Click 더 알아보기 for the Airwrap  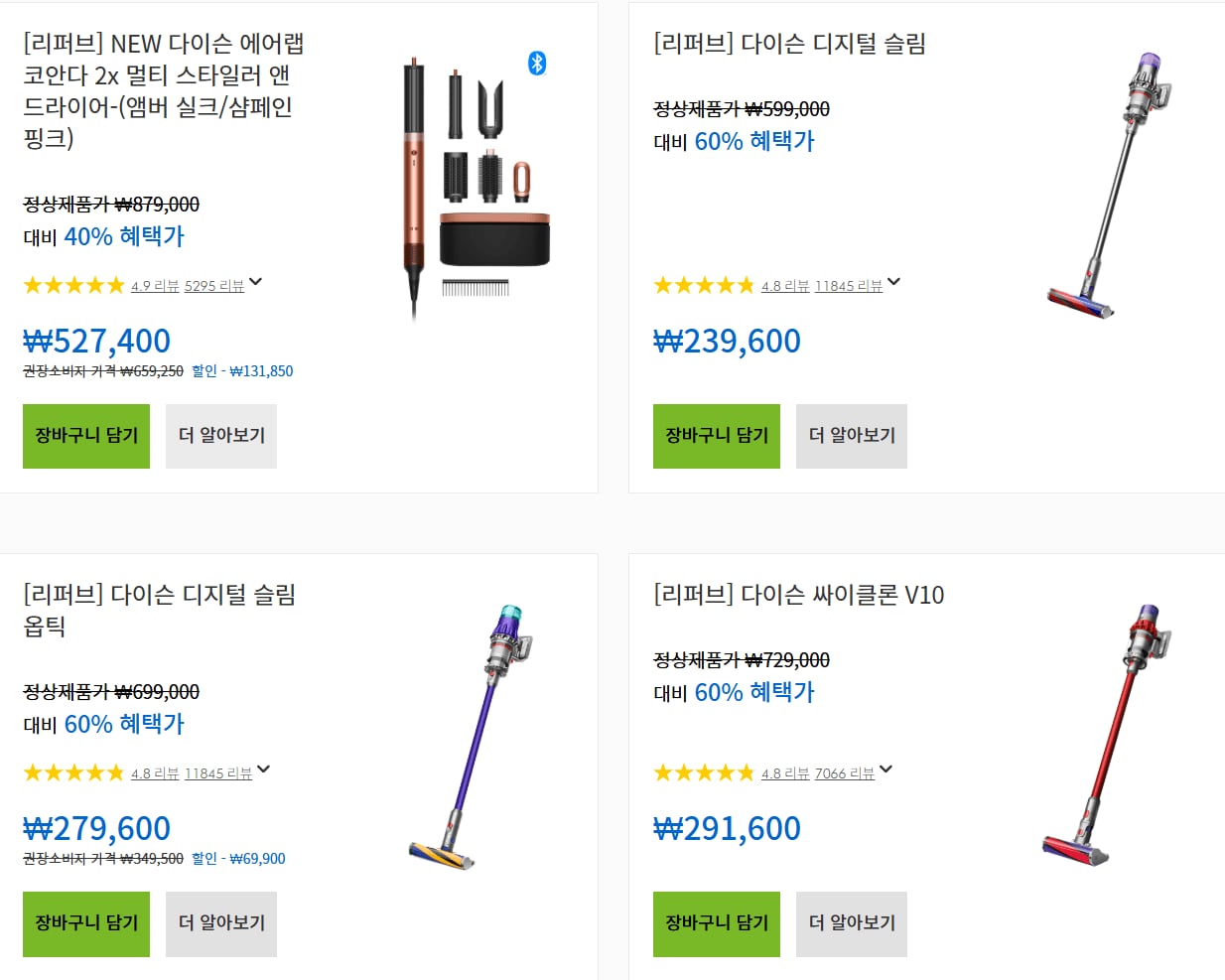[x=221, y=436]
